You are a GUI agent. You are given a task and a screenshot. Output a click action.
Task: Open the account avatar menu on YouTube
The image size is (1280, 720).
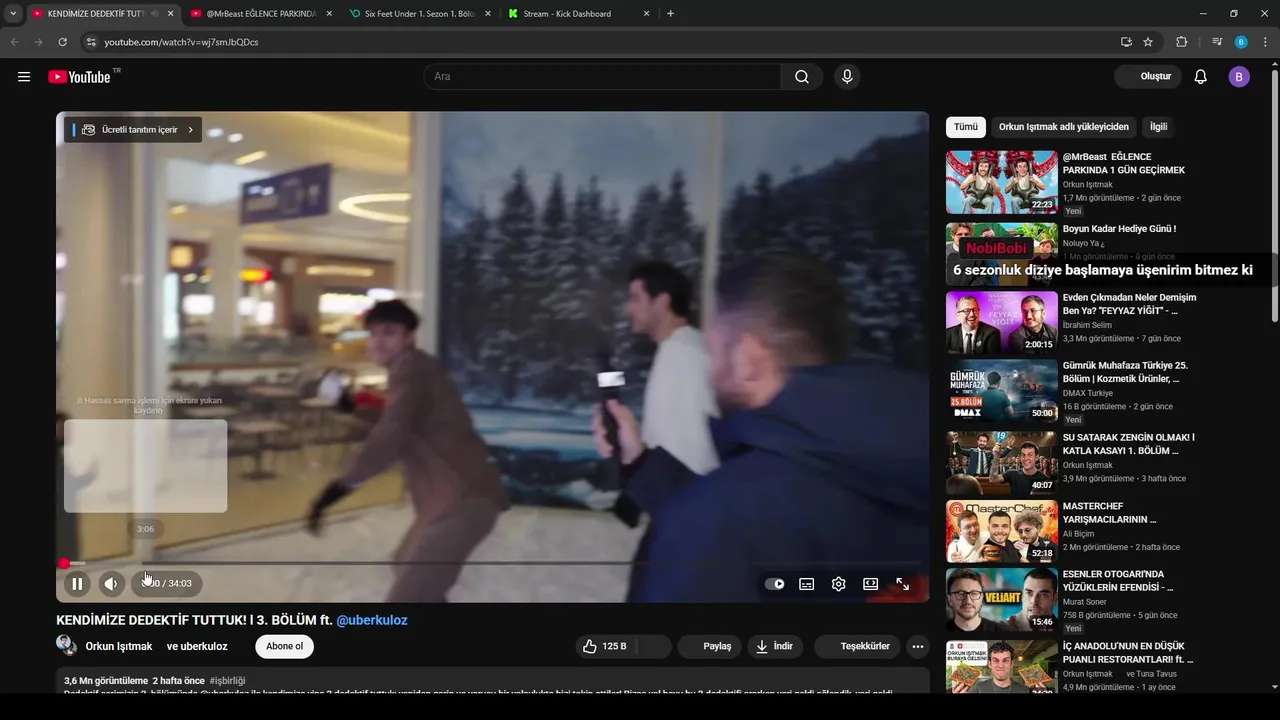tap(1239, 77)
